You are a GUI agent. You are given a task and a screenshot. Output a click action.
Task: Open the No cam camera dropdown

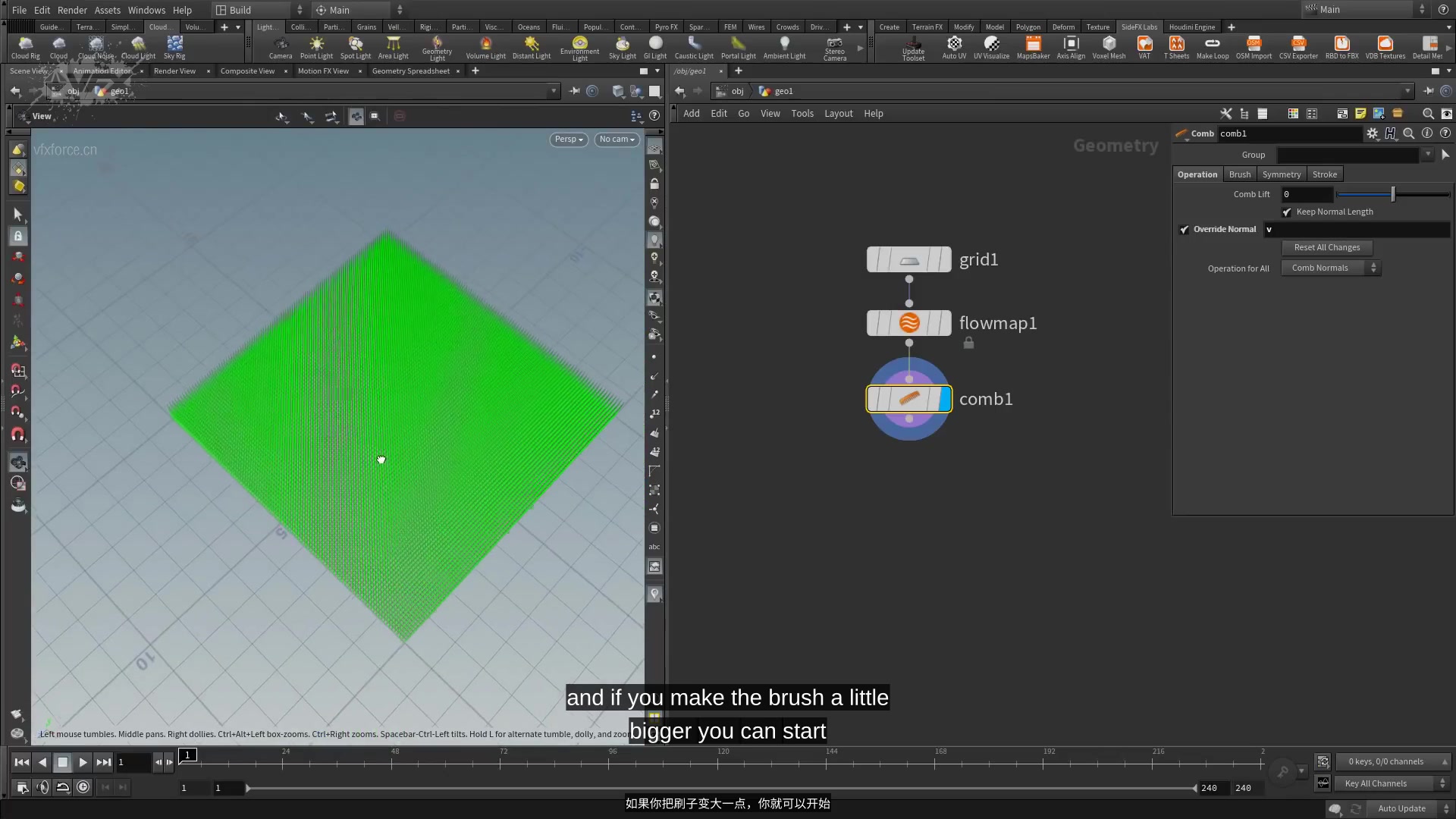[x=617, y=140]
